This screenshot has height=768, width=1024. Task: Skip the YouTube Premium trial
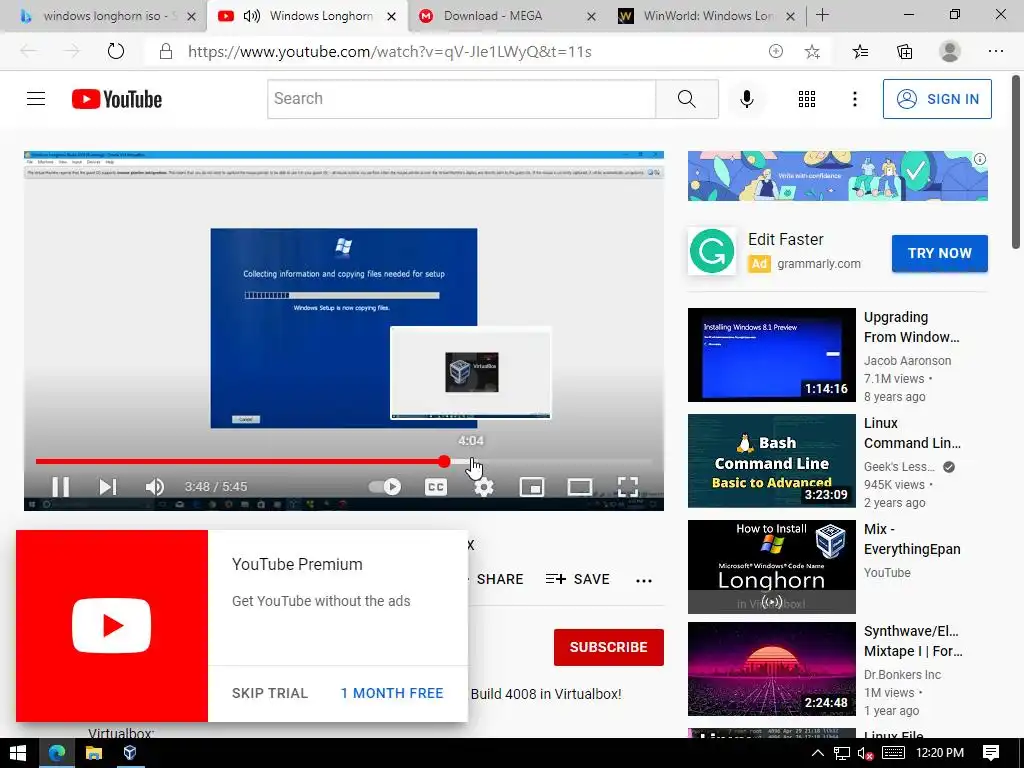pyautogui.click(x=270, y=693)
